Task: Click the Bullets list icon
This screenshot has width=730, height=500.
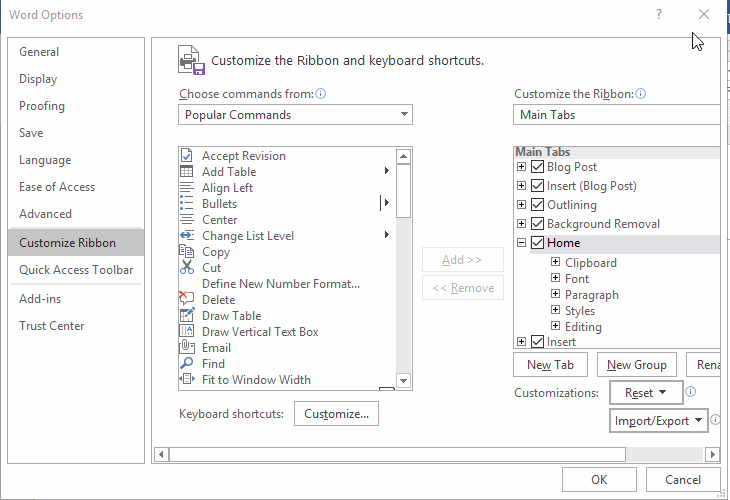Action: tap(186, 203)
